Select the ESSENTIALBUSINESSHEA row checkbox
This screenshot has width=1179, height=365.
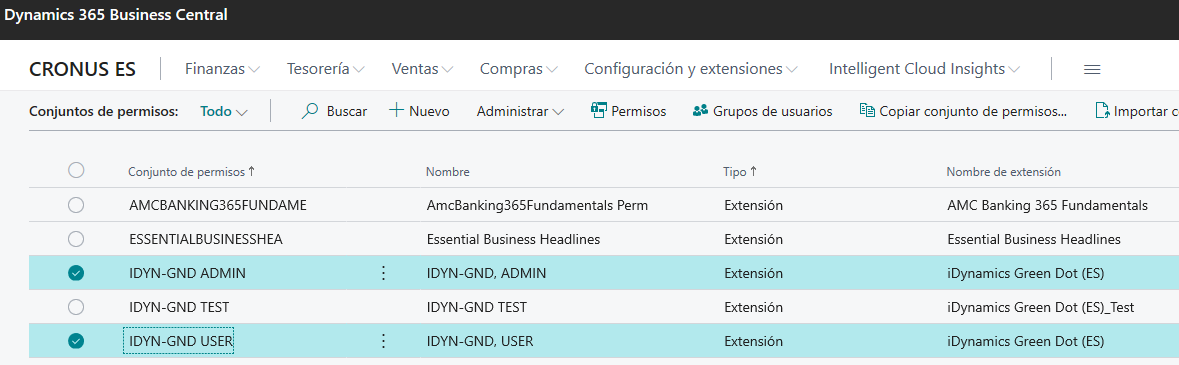pos(76,239)
